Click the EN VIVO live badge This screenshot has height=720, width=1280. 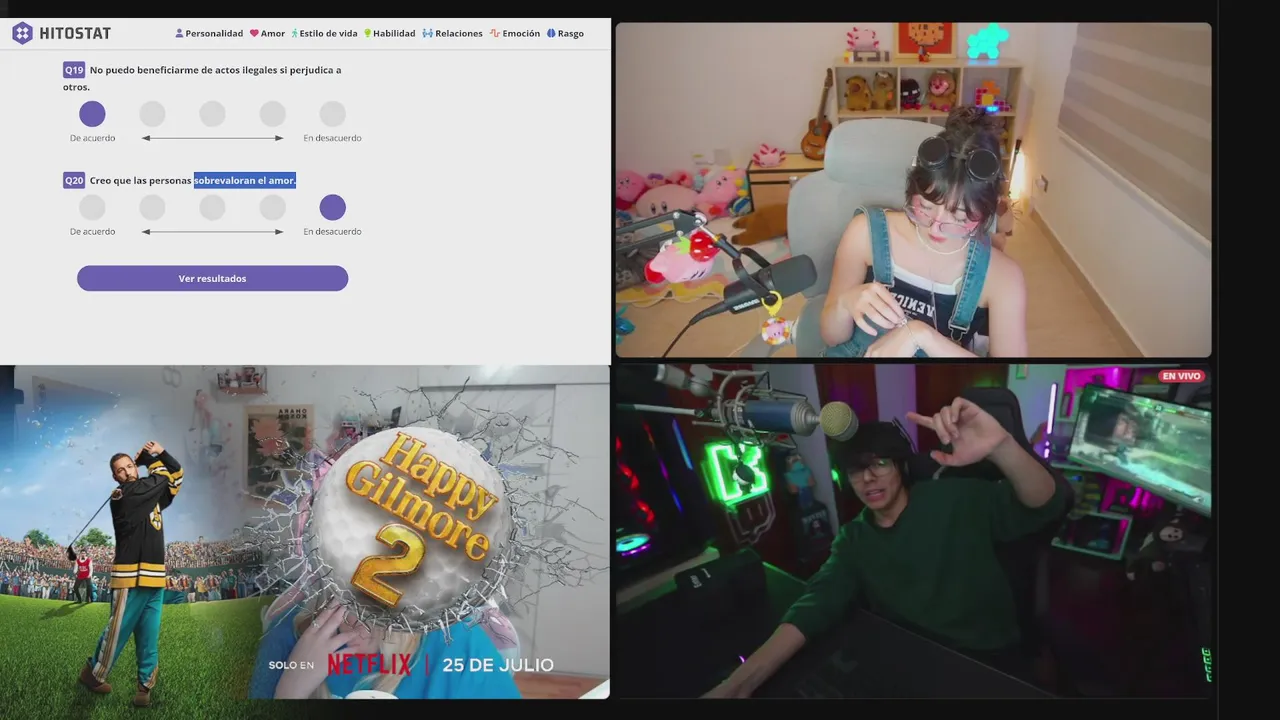point(1181,376)
